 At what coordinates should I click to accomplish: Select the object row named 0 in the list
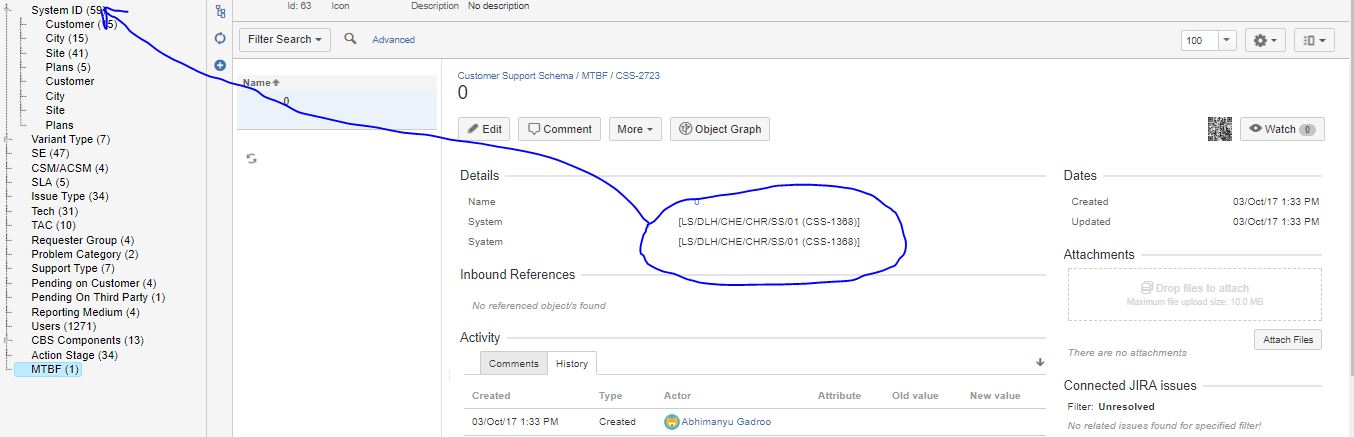(x=337, y=109)
